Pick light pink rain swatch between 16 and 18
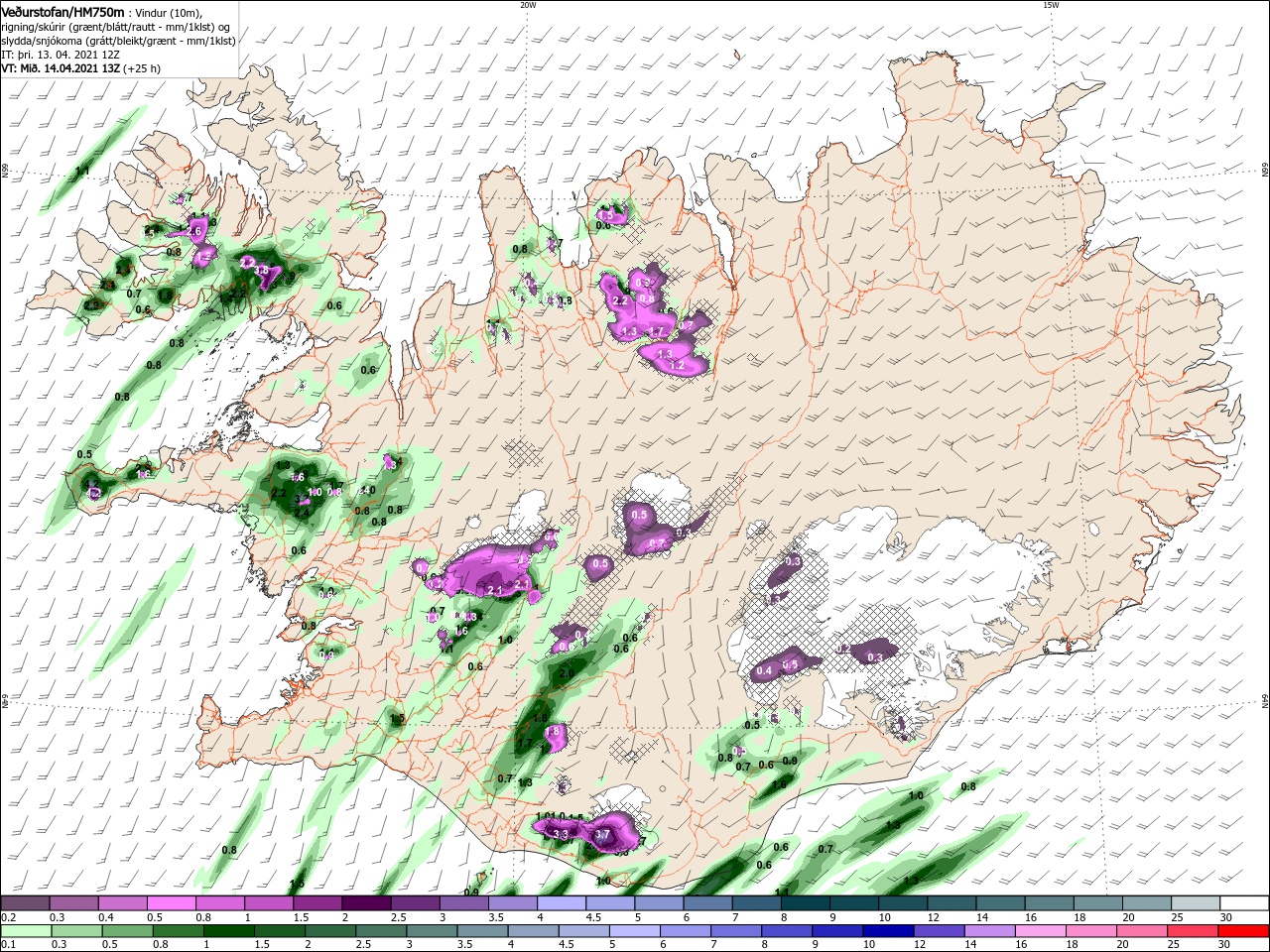The image size is (1270, 952). (1041, 931)
